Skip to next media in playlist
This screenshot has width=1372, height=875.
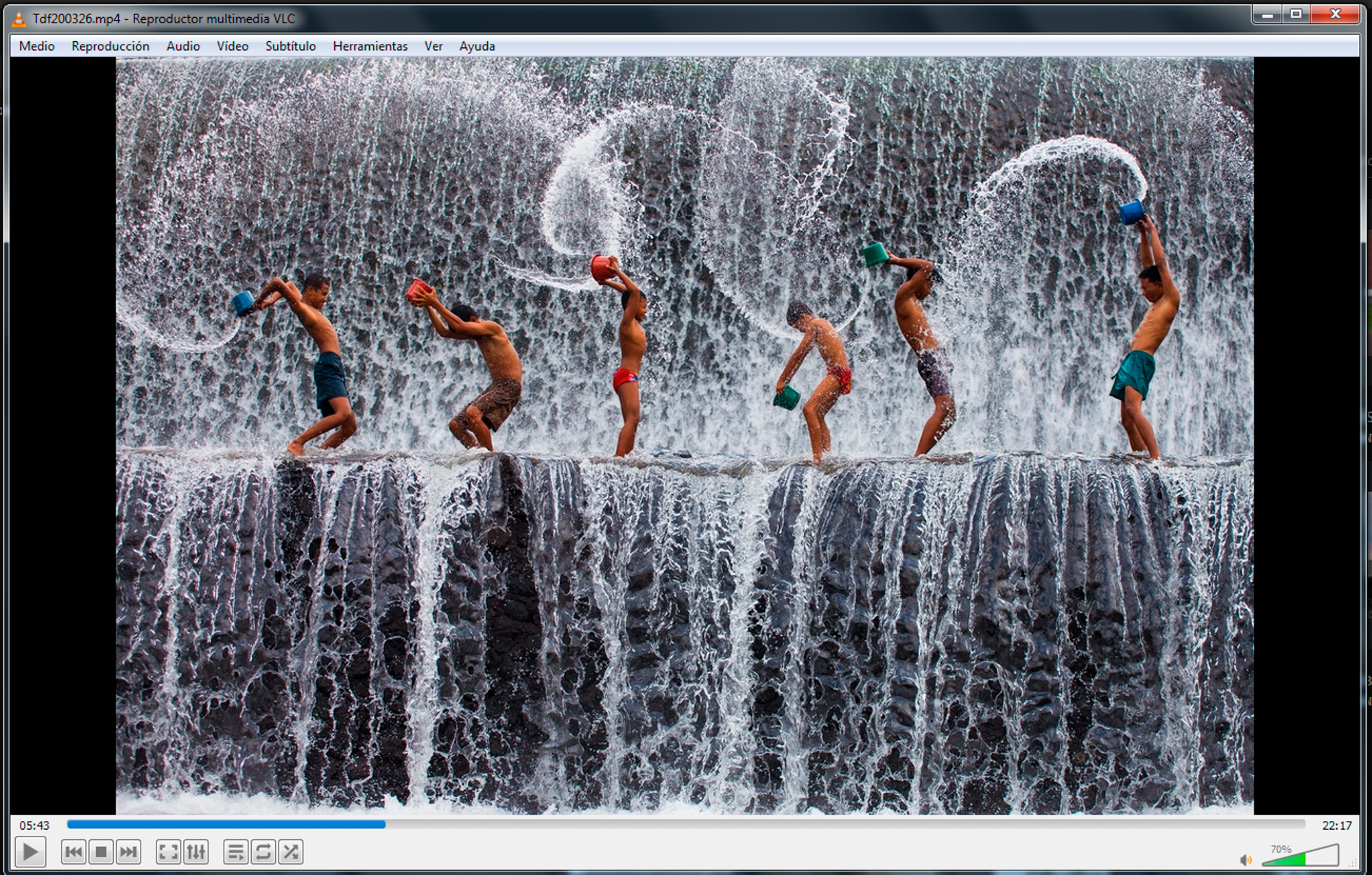point(128,852)
